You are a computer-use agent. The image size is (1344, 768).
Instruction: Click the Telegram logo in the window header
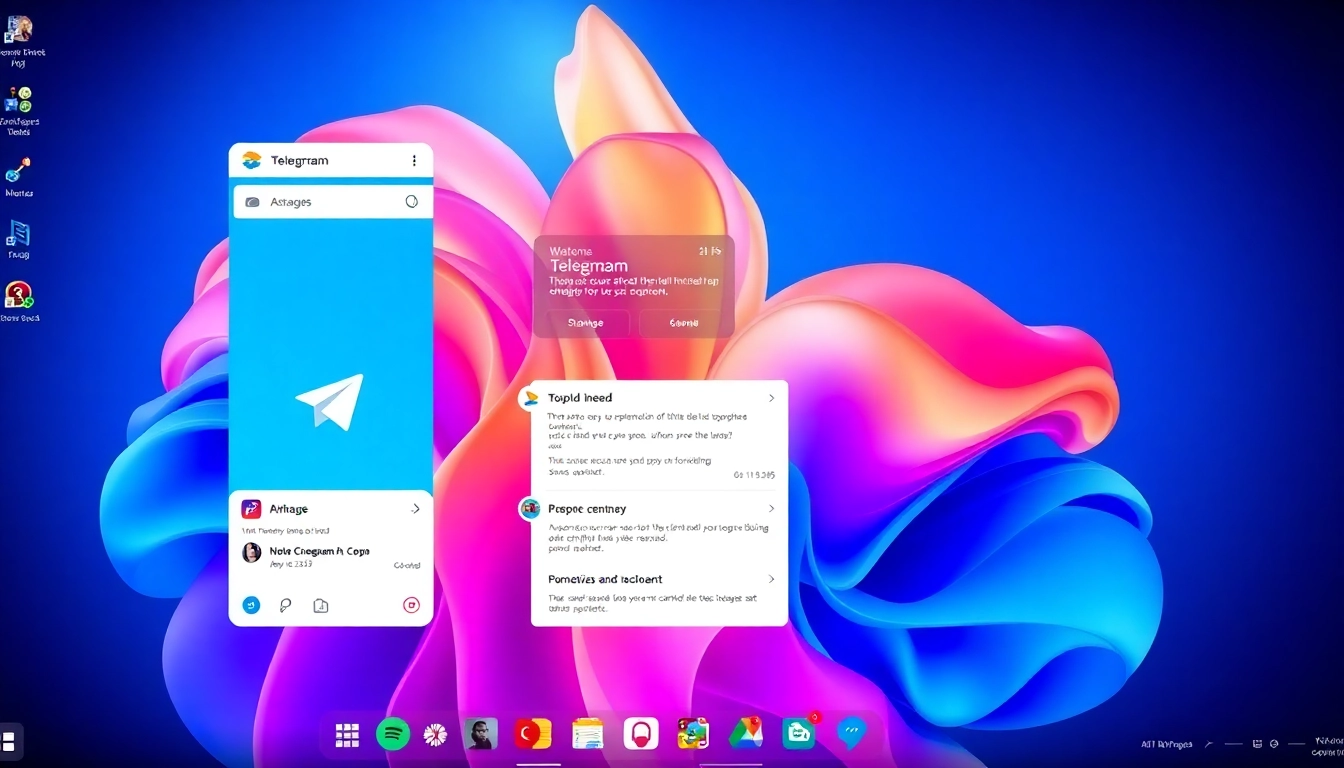(x=251, y=160)
